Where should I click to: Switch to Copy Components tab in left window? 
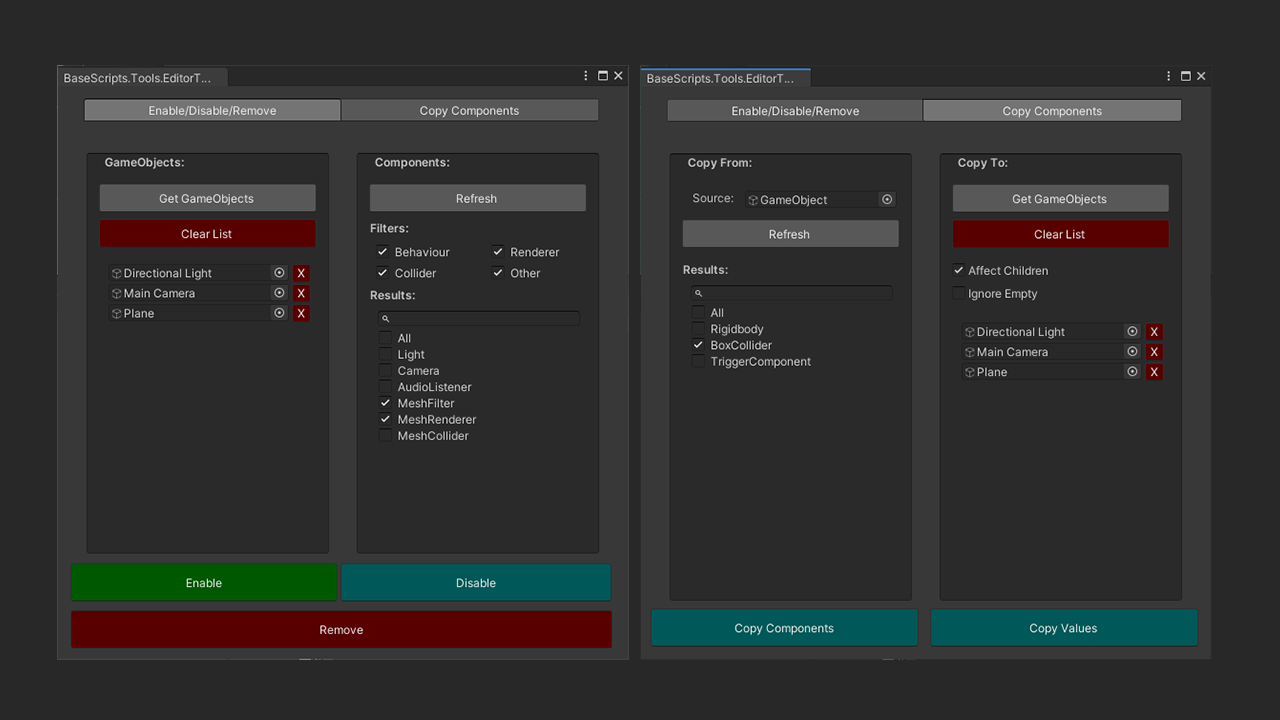[469, 111]
